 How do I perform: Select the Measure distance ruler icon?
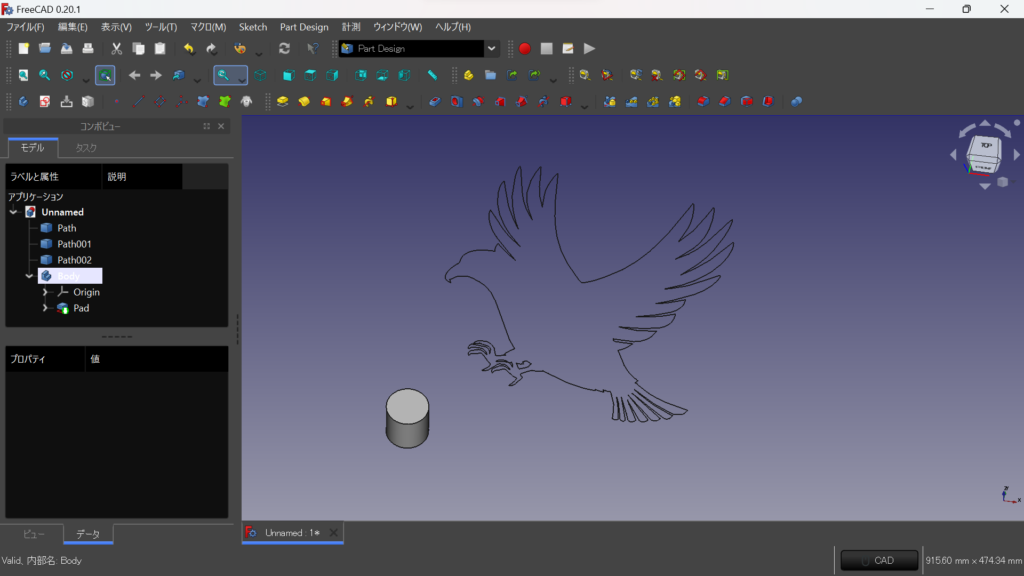432,76
